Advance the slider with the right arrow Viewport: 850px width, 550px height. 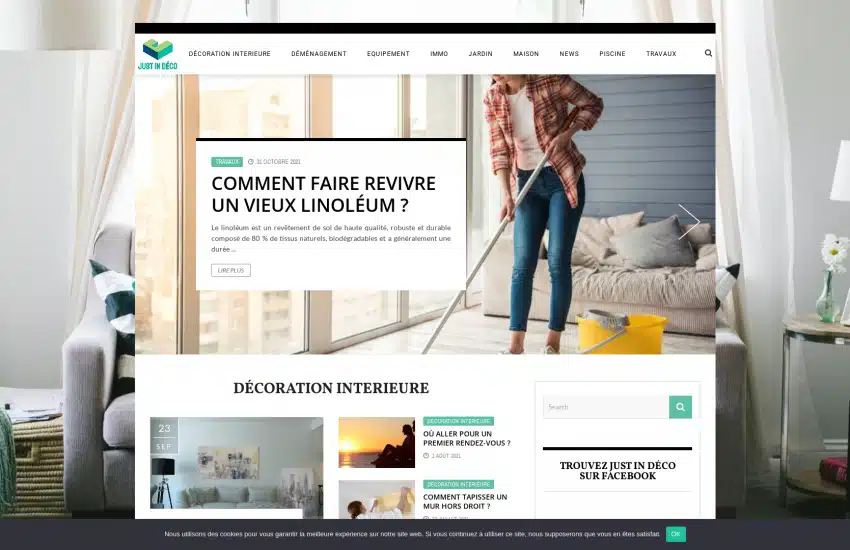coord(689,221)
